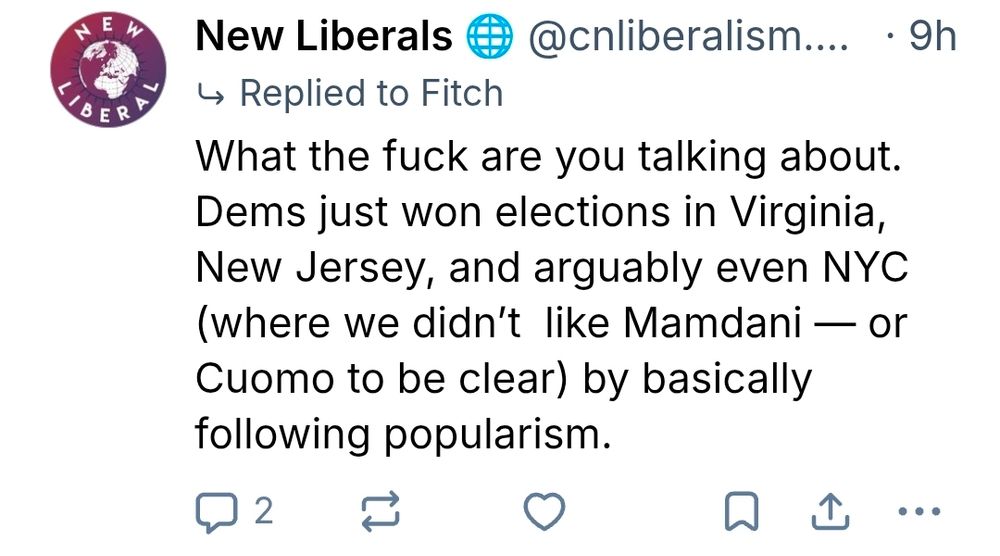Click 'New Jersey' in the post text
The image size is (1000, 556).
pyautogui.click(x=313, y=268)
